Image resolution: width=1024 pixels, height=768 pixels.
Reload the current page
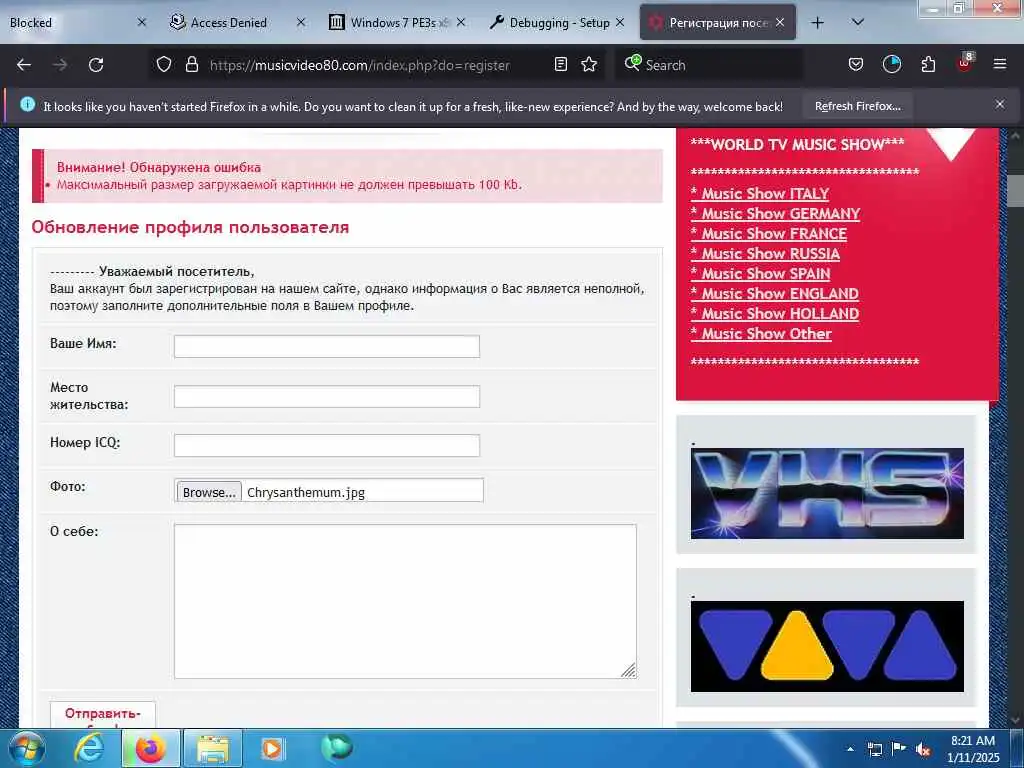tap(96, 65)
